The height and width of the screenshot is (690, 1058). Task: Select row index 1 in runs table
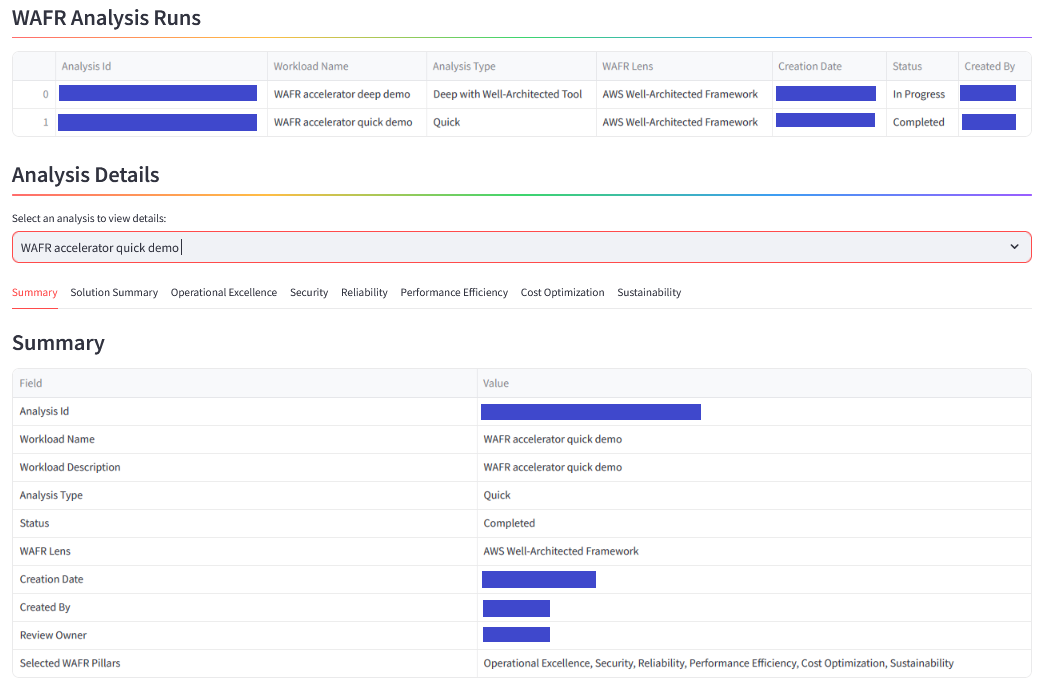[34, 122]
